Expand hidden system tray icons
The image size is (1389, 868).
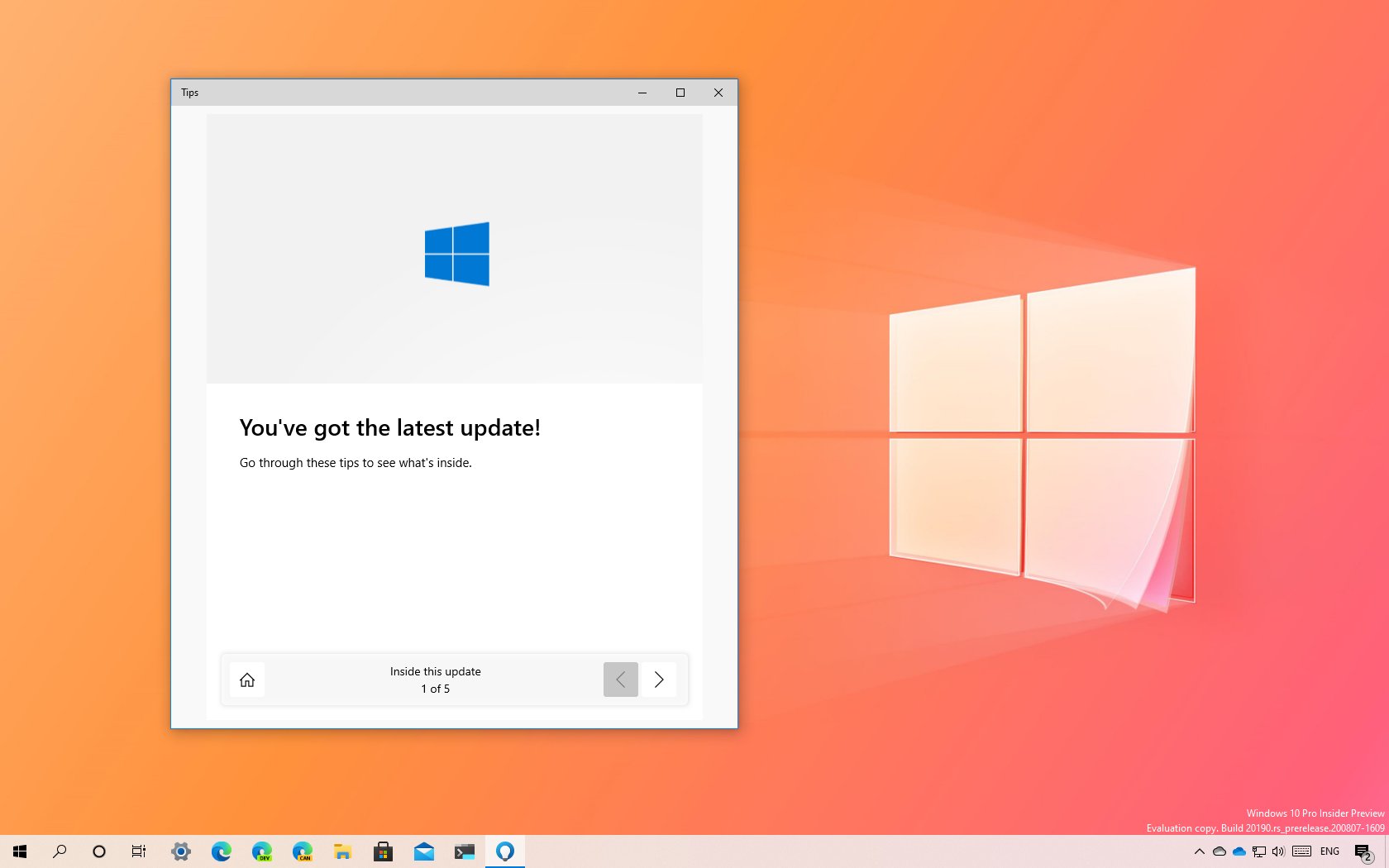pos(1199,851)
